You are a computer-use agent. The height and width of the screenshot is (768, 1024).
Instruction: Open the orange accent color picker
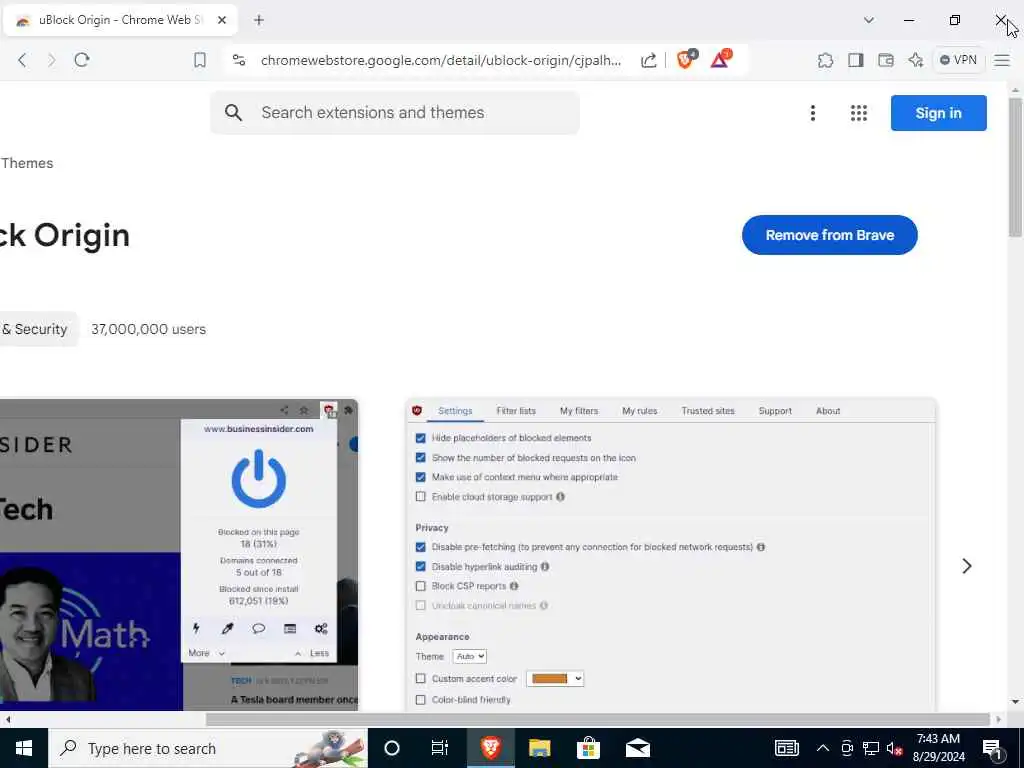[x=555, y=679]
